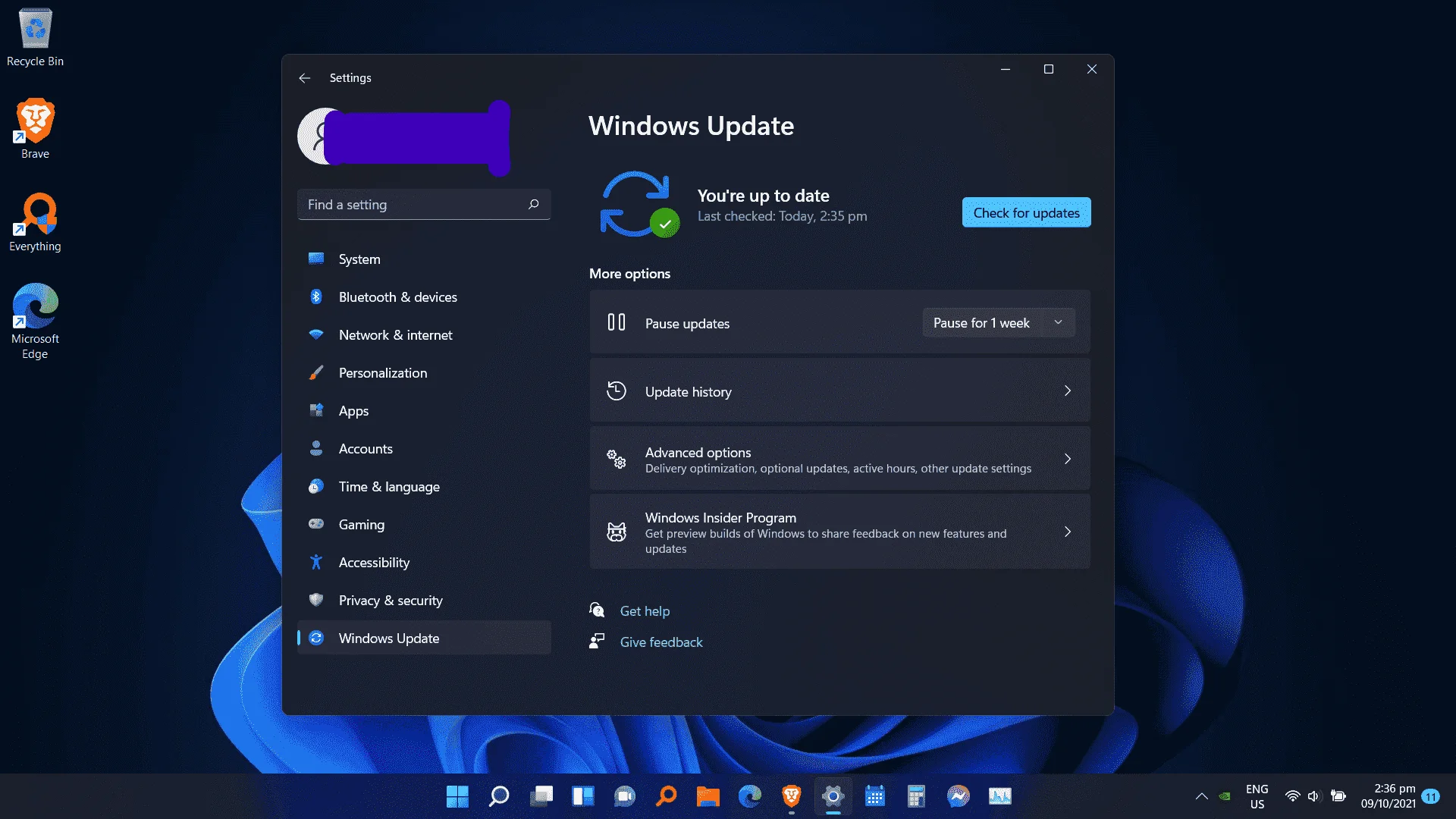This screenshot has width=1456, height=819.
Task: Open notifications via the 11 badge
Action: tap(1431, 796)
